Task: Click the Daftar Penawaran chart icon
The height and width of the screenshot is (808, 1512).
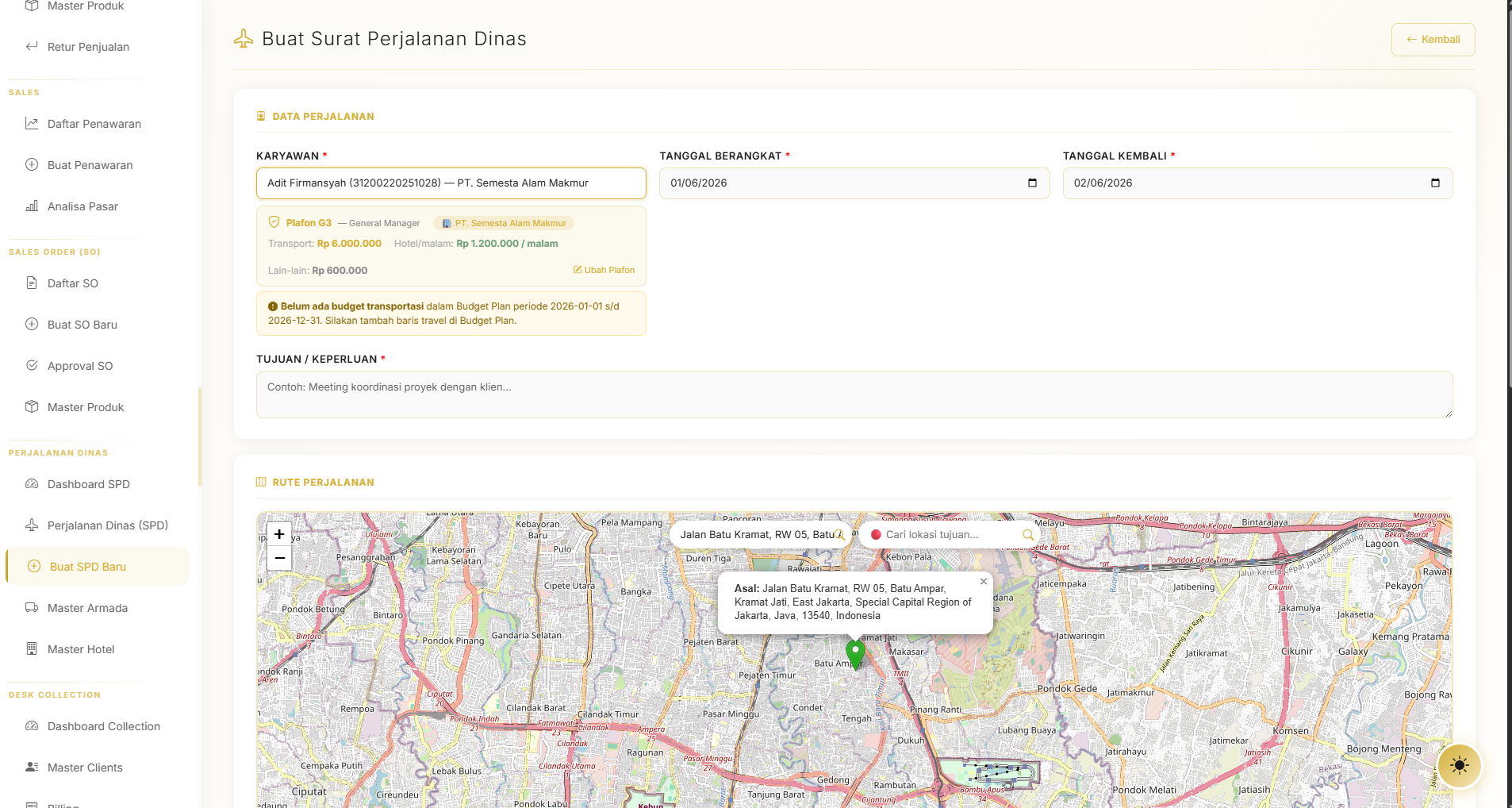Action: (x=32, y=124)
